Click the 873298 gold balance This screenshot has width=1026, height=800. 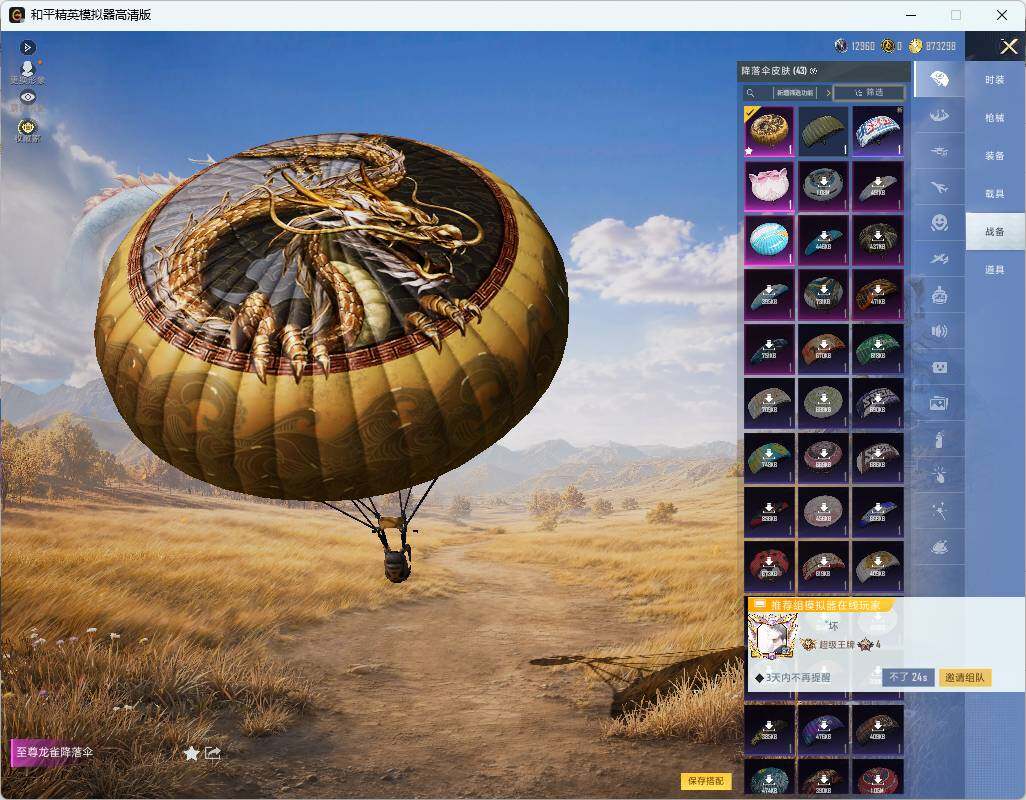tap(940, 46)
